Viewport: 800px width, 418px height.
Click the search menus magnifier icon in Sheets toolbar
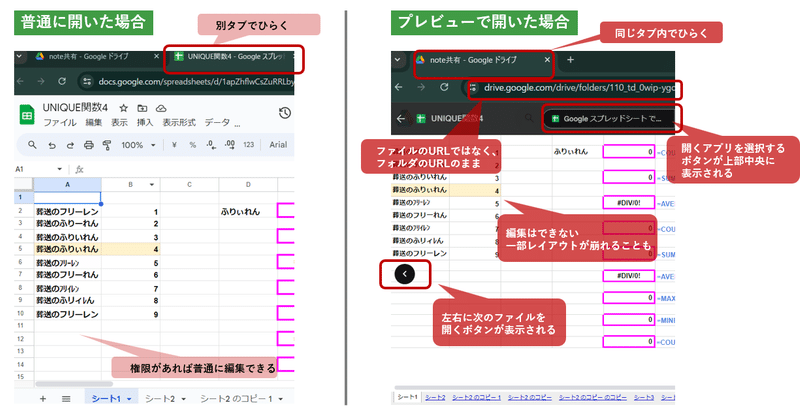32,145
